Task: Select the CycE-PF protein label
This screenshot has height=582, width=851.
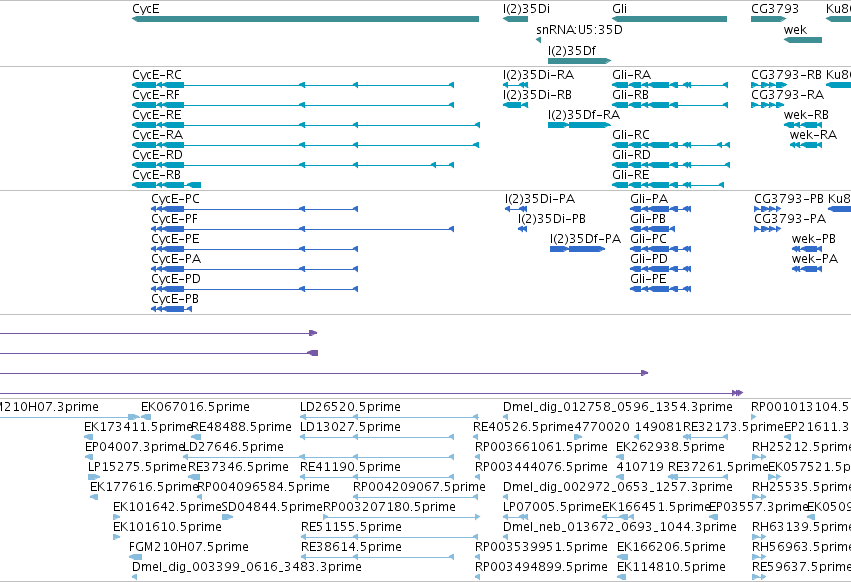Action: pyautogui.click(x=175, y=219)
